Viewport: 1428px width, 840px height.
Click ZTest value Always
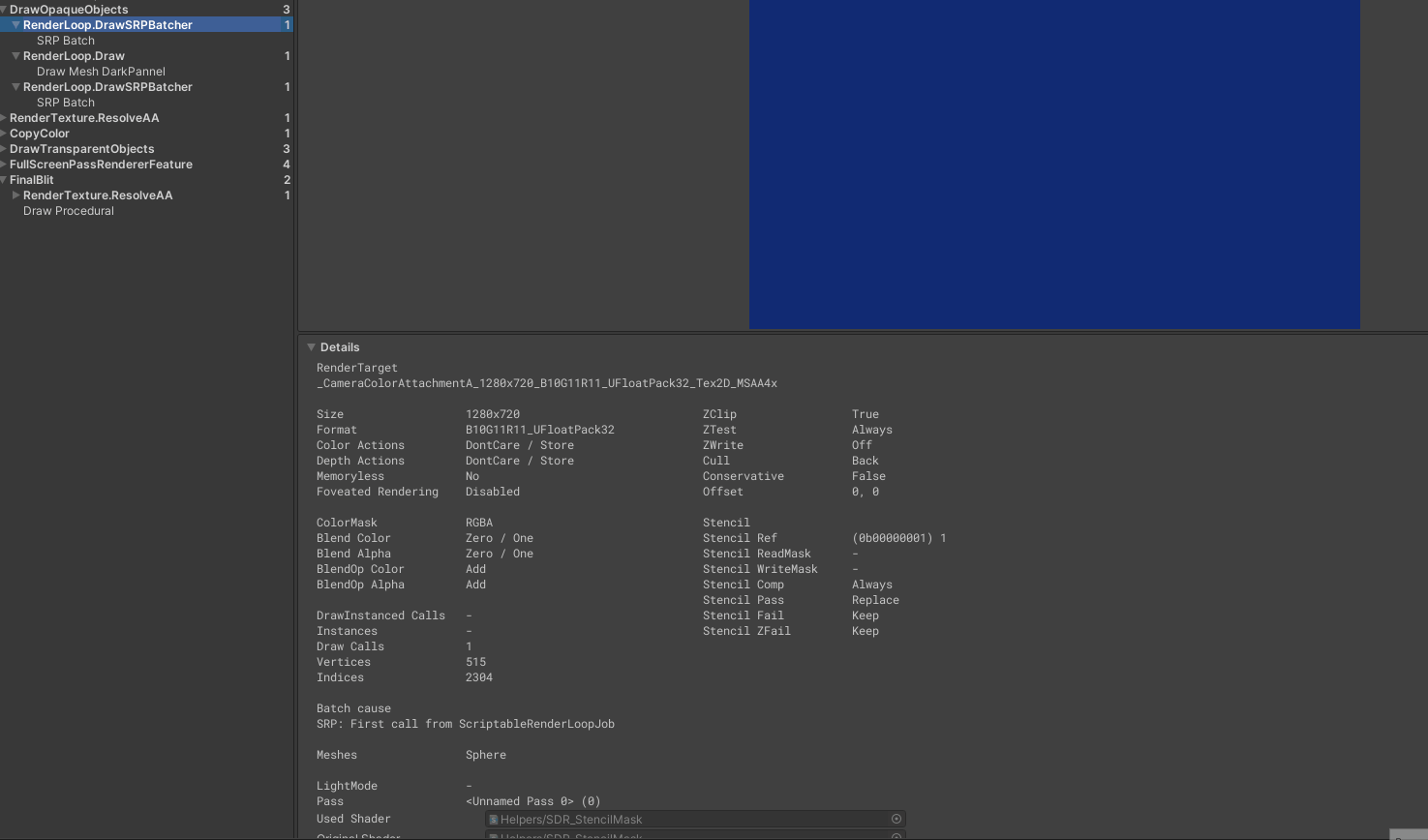(872, 430)
